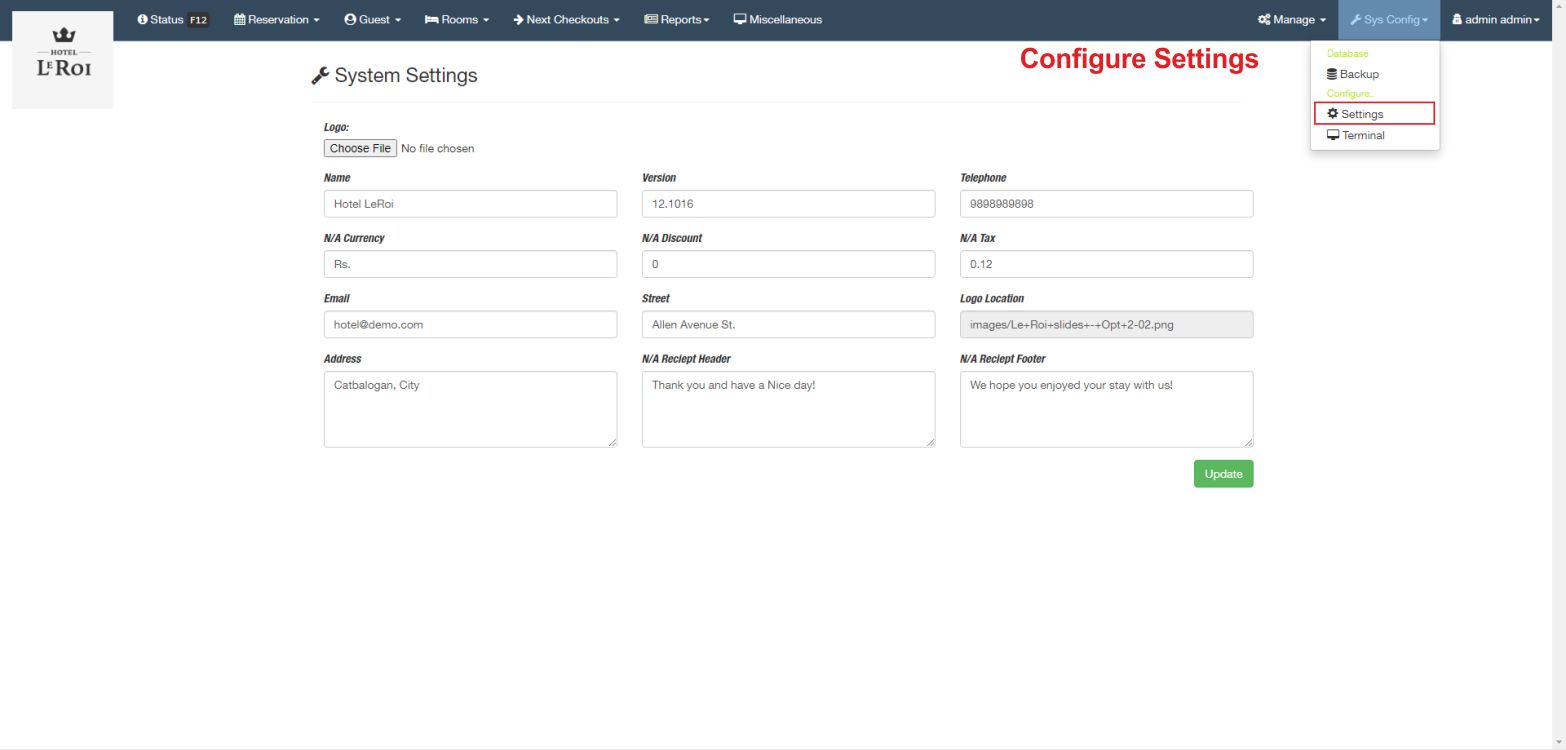Click the "Configure.." header in the dropdown
Viewport: 1566px width, 750px height.
tap(1349, 94)
